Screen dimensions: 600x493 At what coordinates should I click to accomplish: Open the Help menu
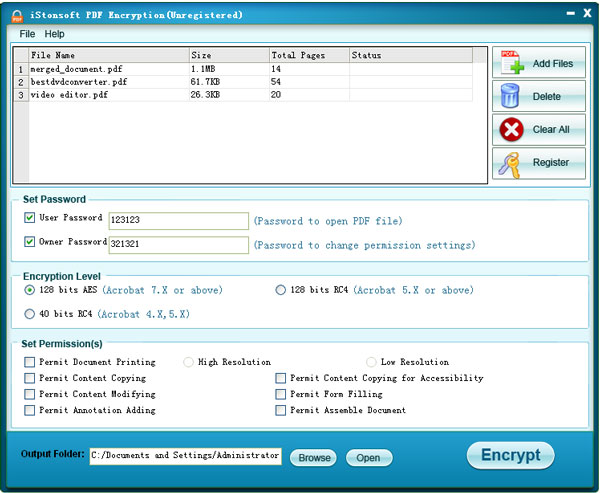[x=54, y=34]
